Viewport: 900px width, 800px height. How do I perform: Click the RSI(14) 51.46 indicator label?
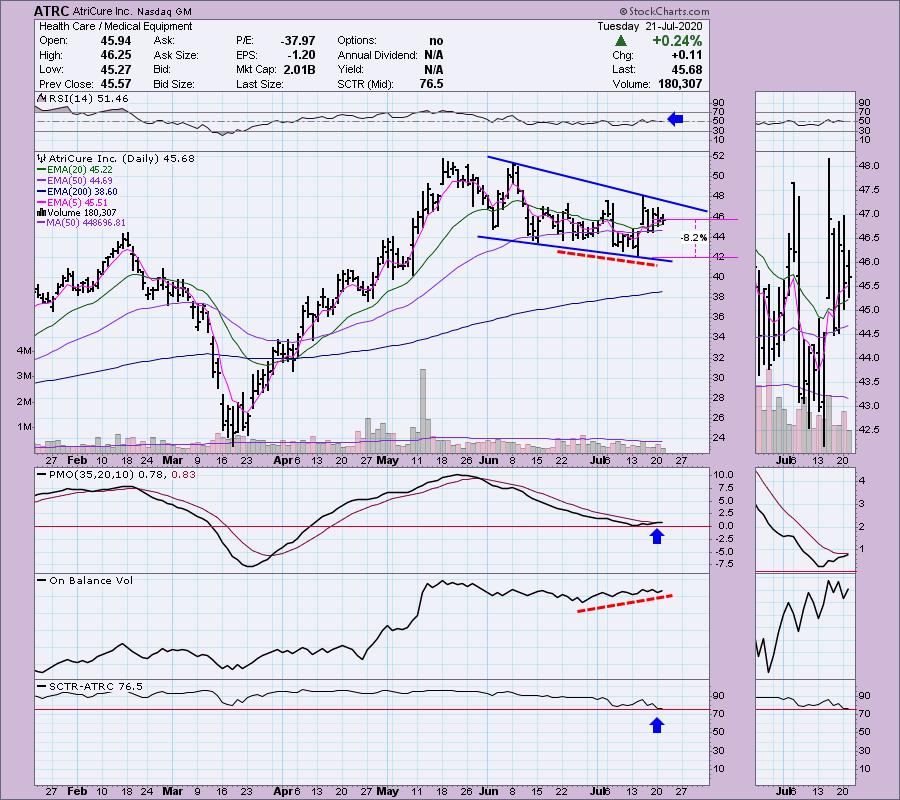click(89, 99)
